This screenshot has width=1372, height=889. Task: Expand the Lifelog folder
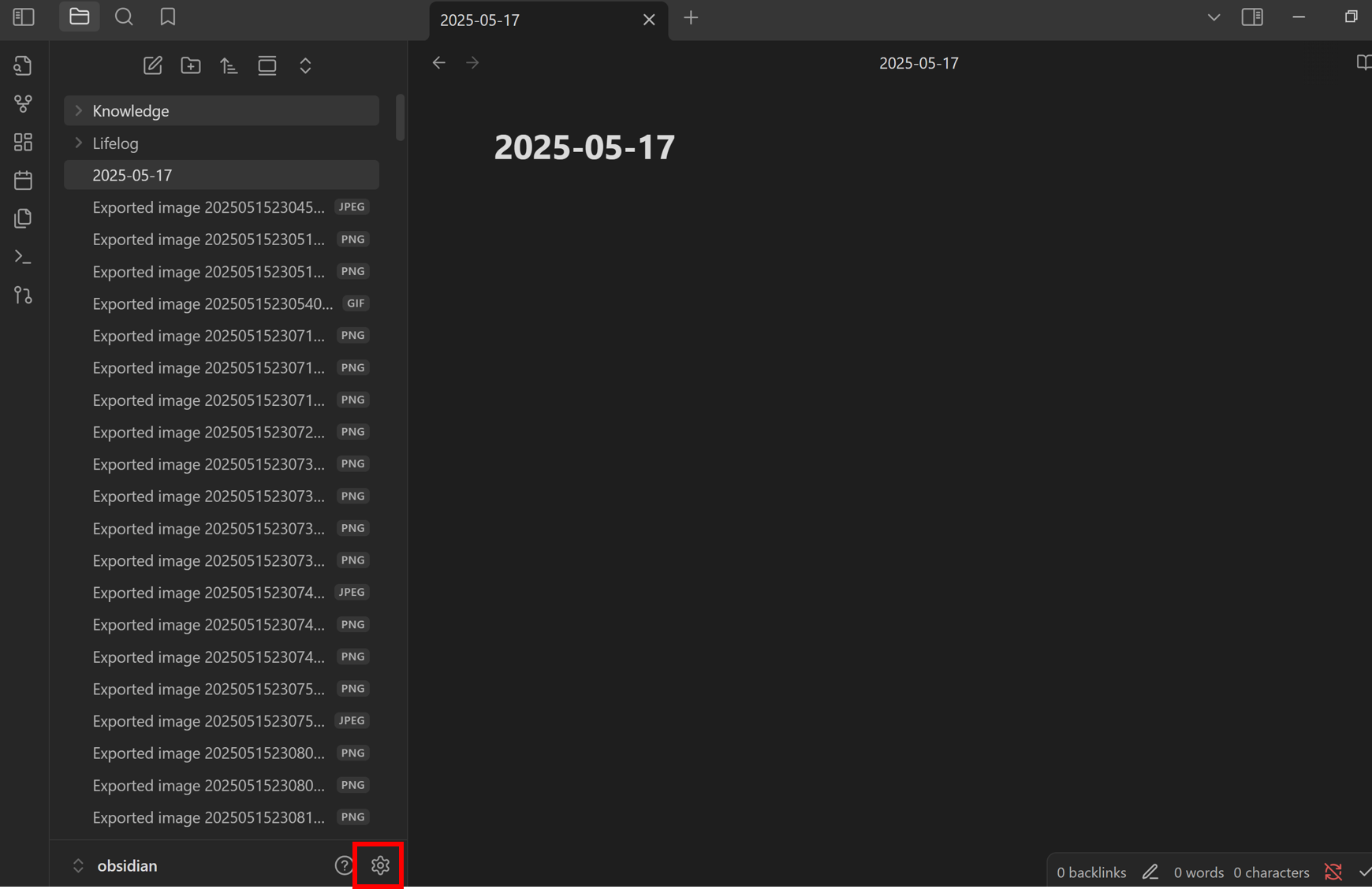79,143
